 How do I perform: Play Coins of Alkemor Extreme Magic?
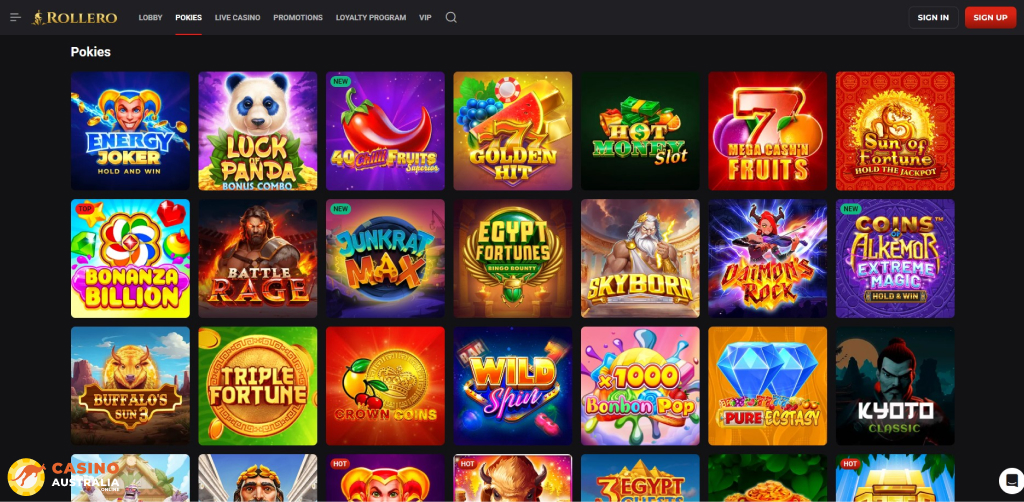(x=895, y=259)
